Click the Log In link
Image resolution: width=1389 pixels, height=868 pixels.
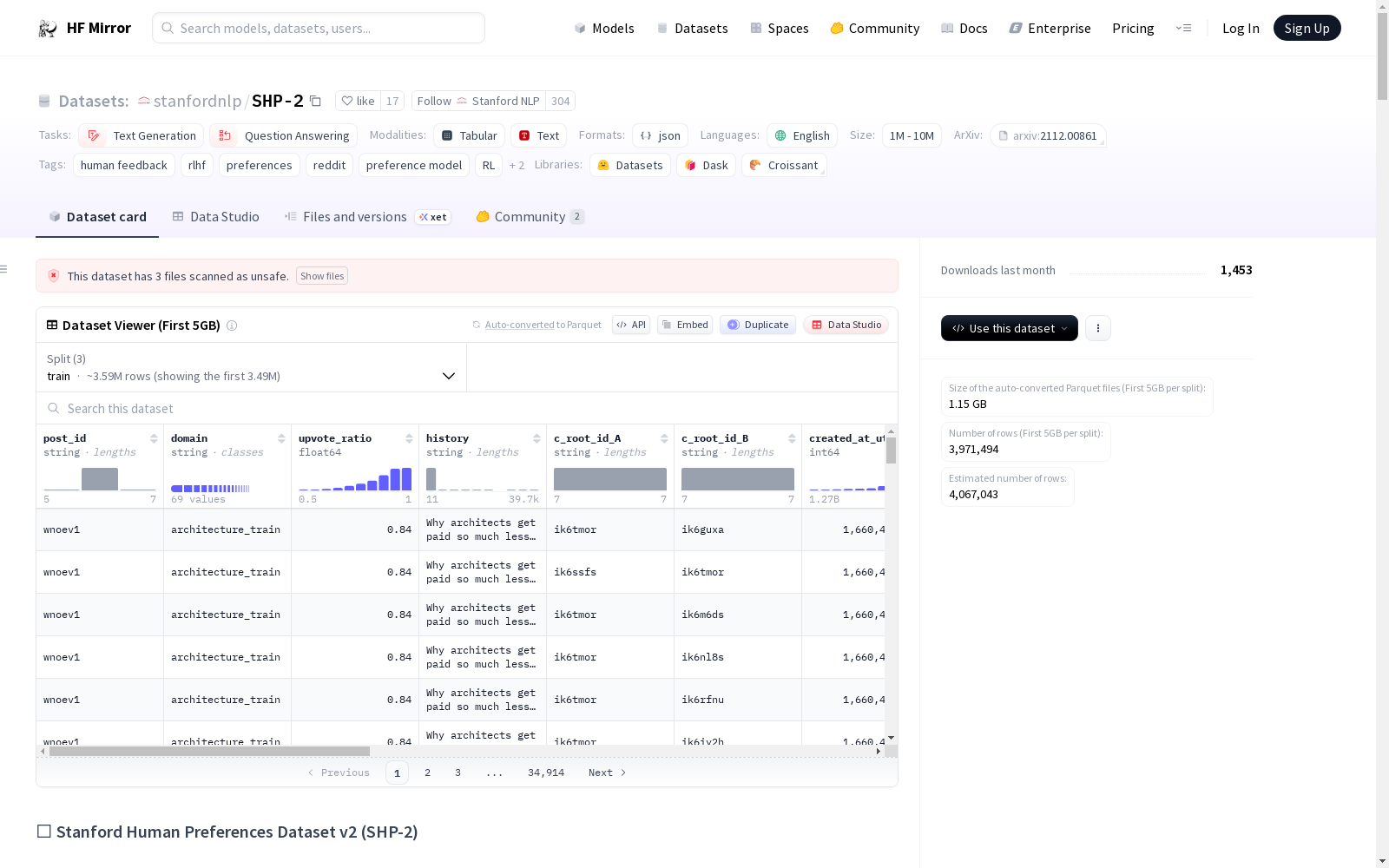1241,29
